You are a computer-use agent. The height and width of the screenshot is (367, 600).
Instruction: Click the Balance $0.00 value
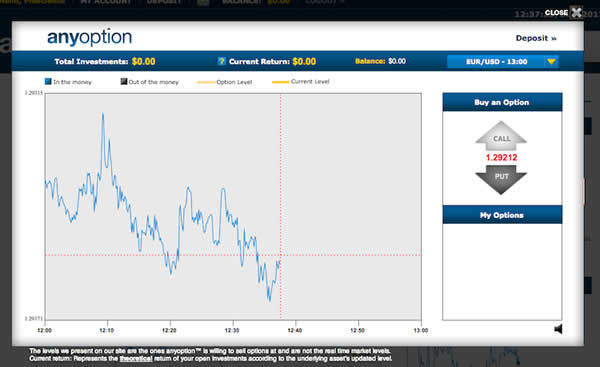(x=397, y=61)
